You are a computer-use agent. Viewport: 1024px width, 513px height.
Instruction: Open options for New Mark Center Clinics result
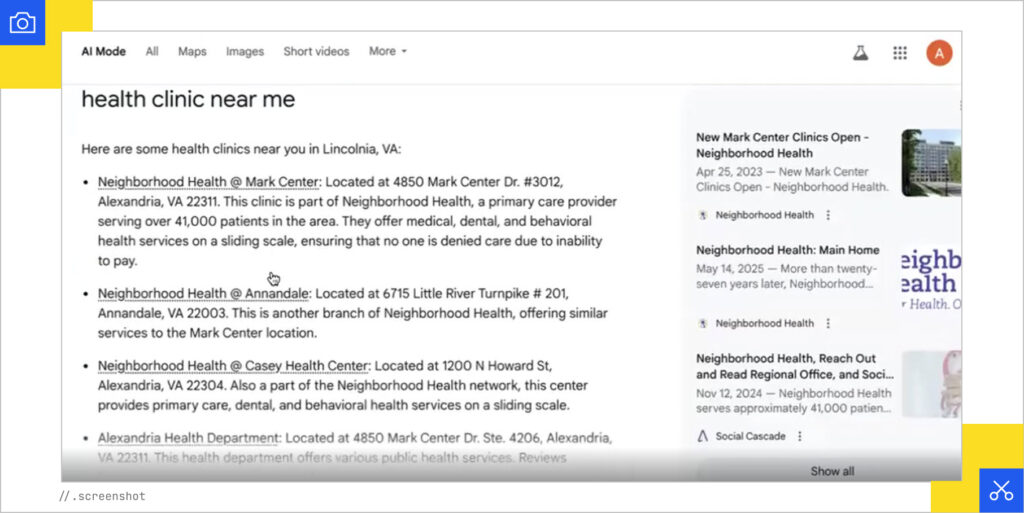[x=828, y=215]
